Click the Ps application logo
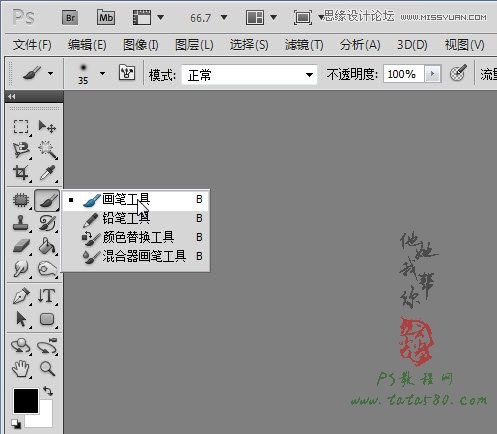Image resolution: width=497 pixels, height=434 pixels. click(24, 17)
